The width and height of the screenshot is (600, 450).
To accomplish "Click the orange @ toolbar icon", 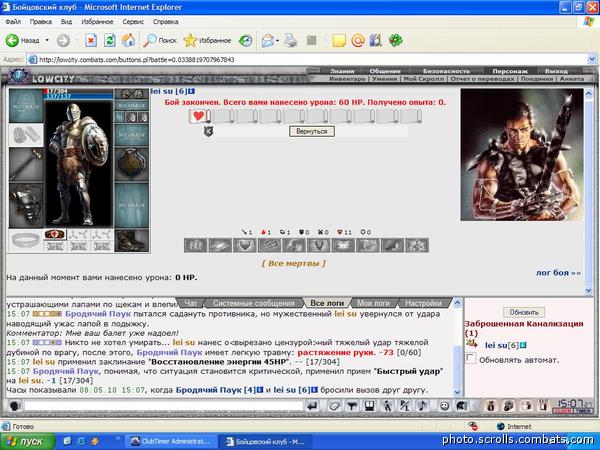I will pos(358,40).
